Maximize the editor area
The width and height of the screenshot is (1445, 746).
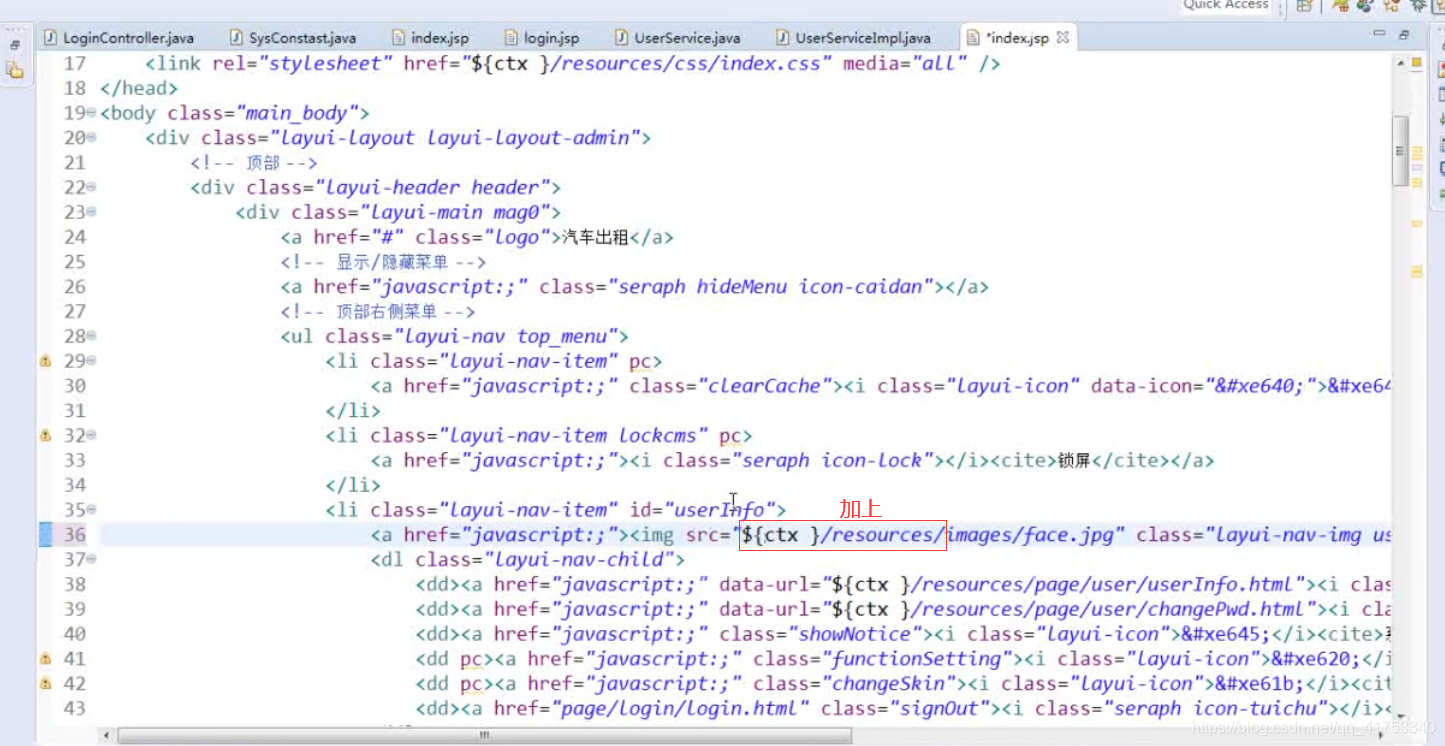point(1403,34)
